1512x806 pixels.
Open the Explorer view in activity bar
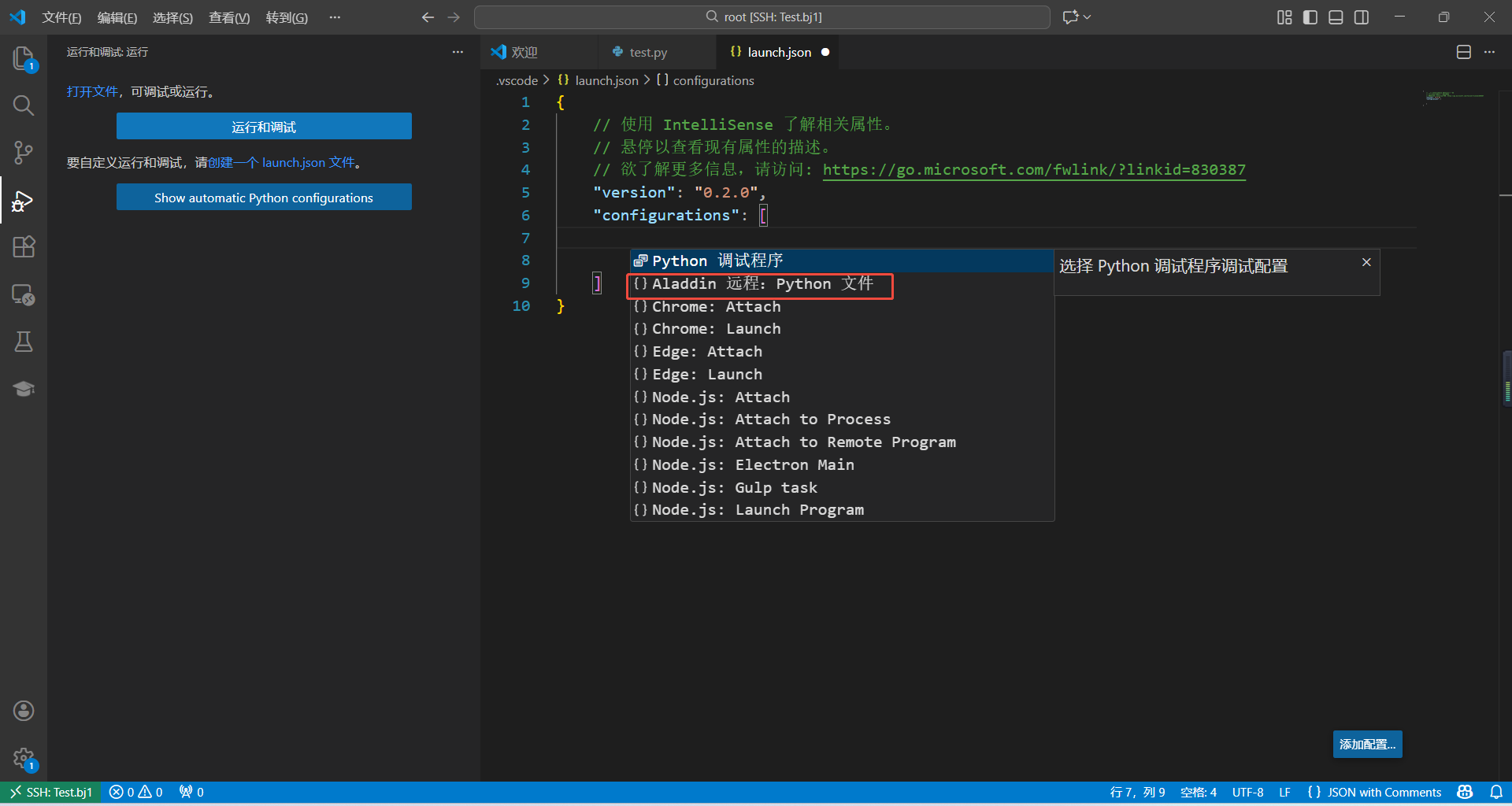click(x=24, y=58)
